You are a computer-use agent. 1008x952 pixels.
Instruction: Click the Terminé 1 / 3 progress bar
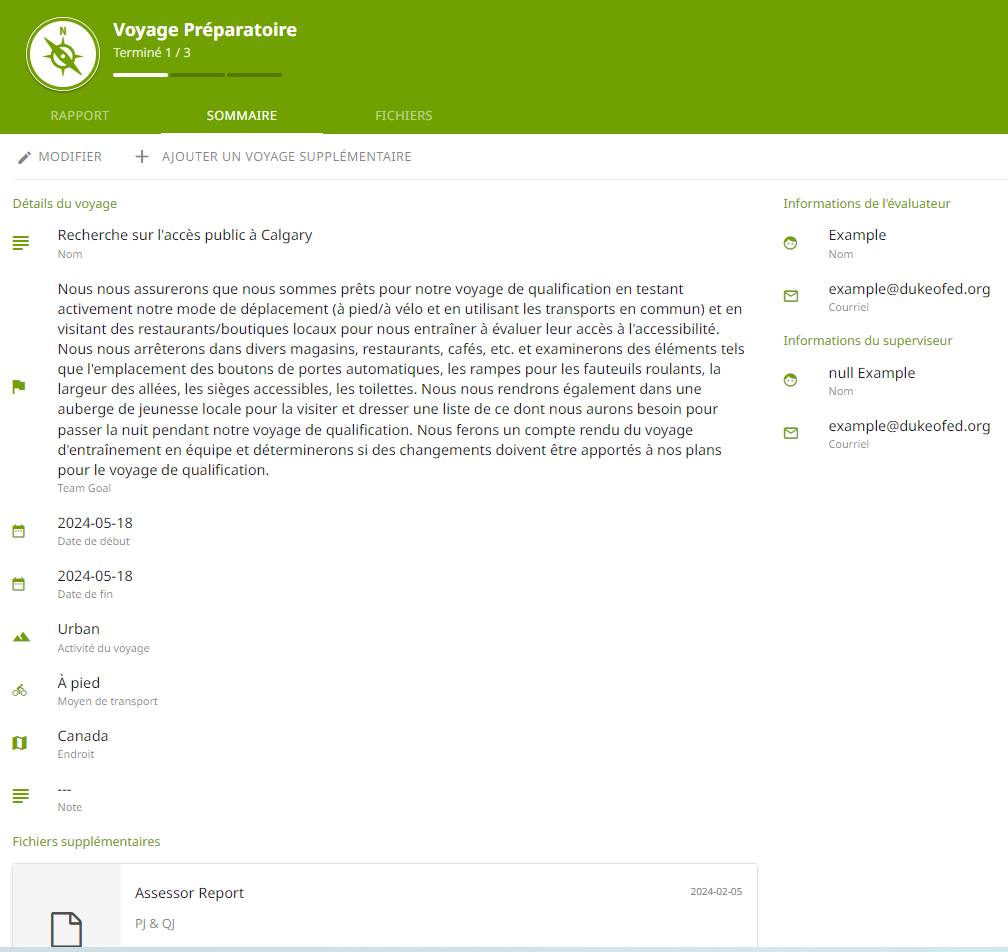197,75
